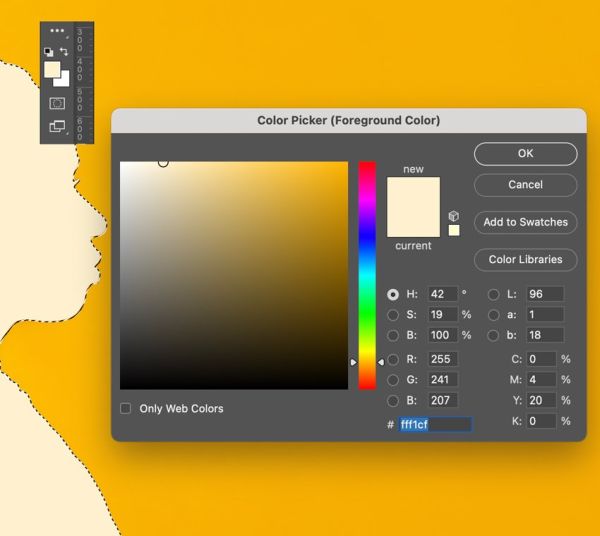The height and width of the screenshot is (536, 600).
Task: Click the out-of-gamut warning cube icon
Action: point(453,216)
